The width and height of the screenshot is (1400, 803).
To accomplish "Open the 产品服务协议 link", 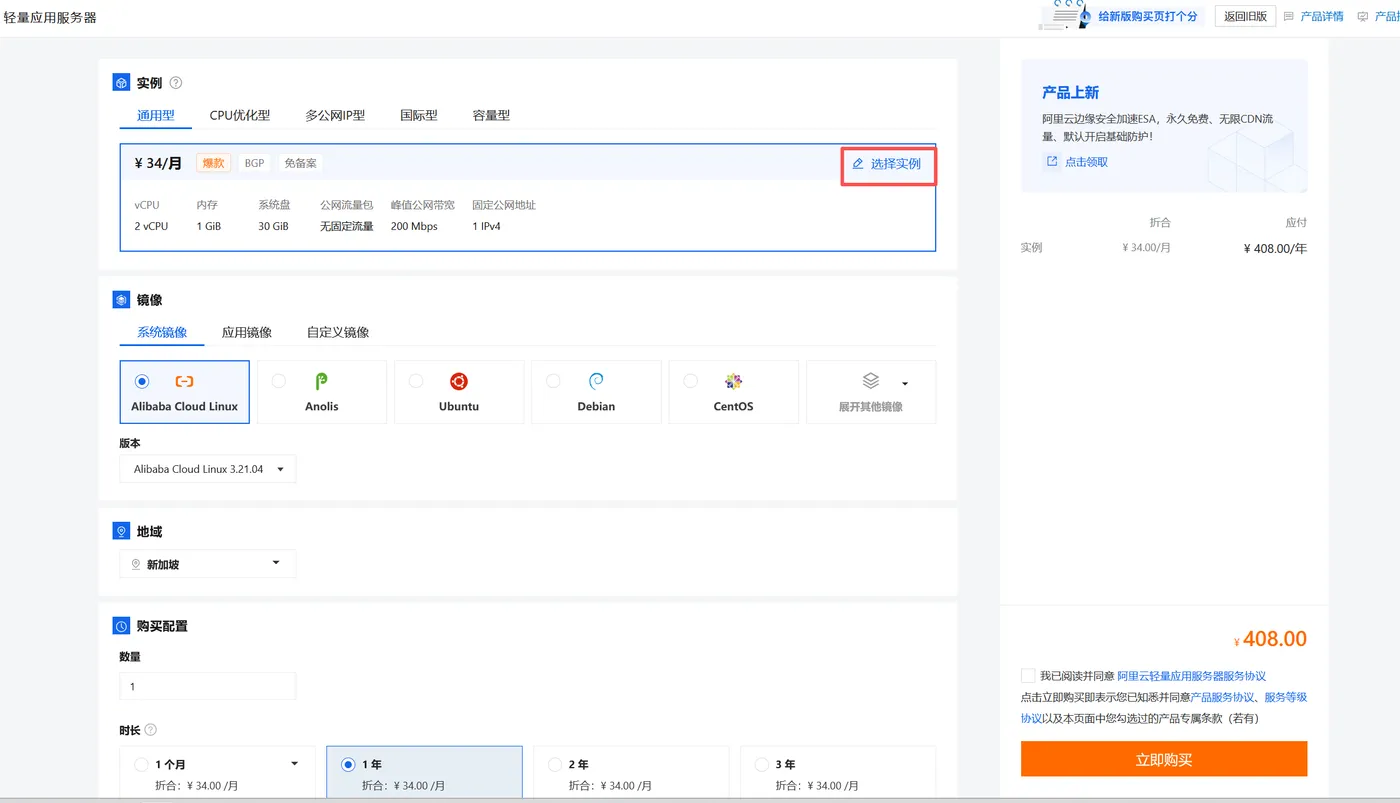I will [1223, 698].
